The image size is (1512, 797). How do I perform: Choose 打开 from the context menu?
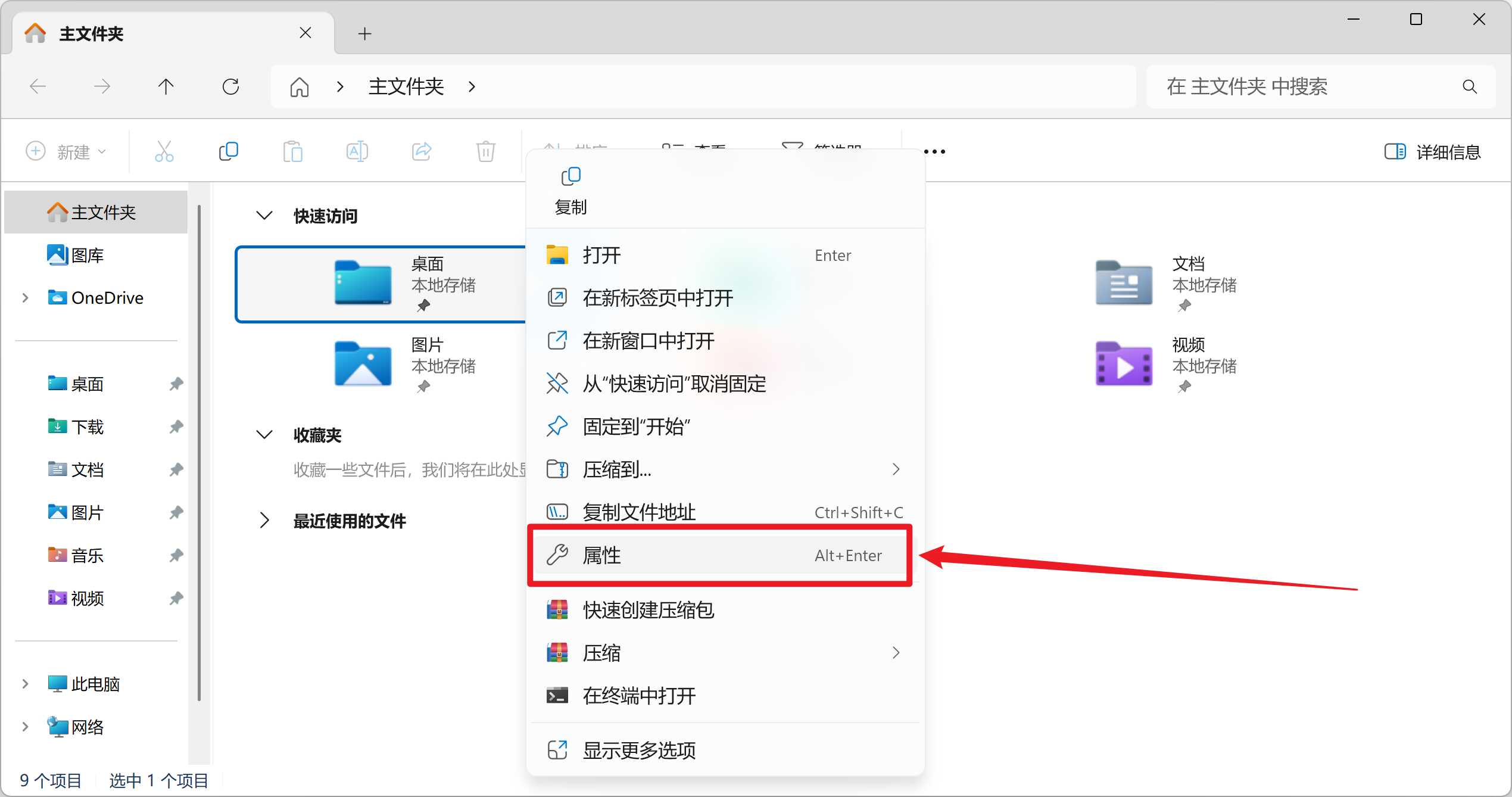click(725, 256)
